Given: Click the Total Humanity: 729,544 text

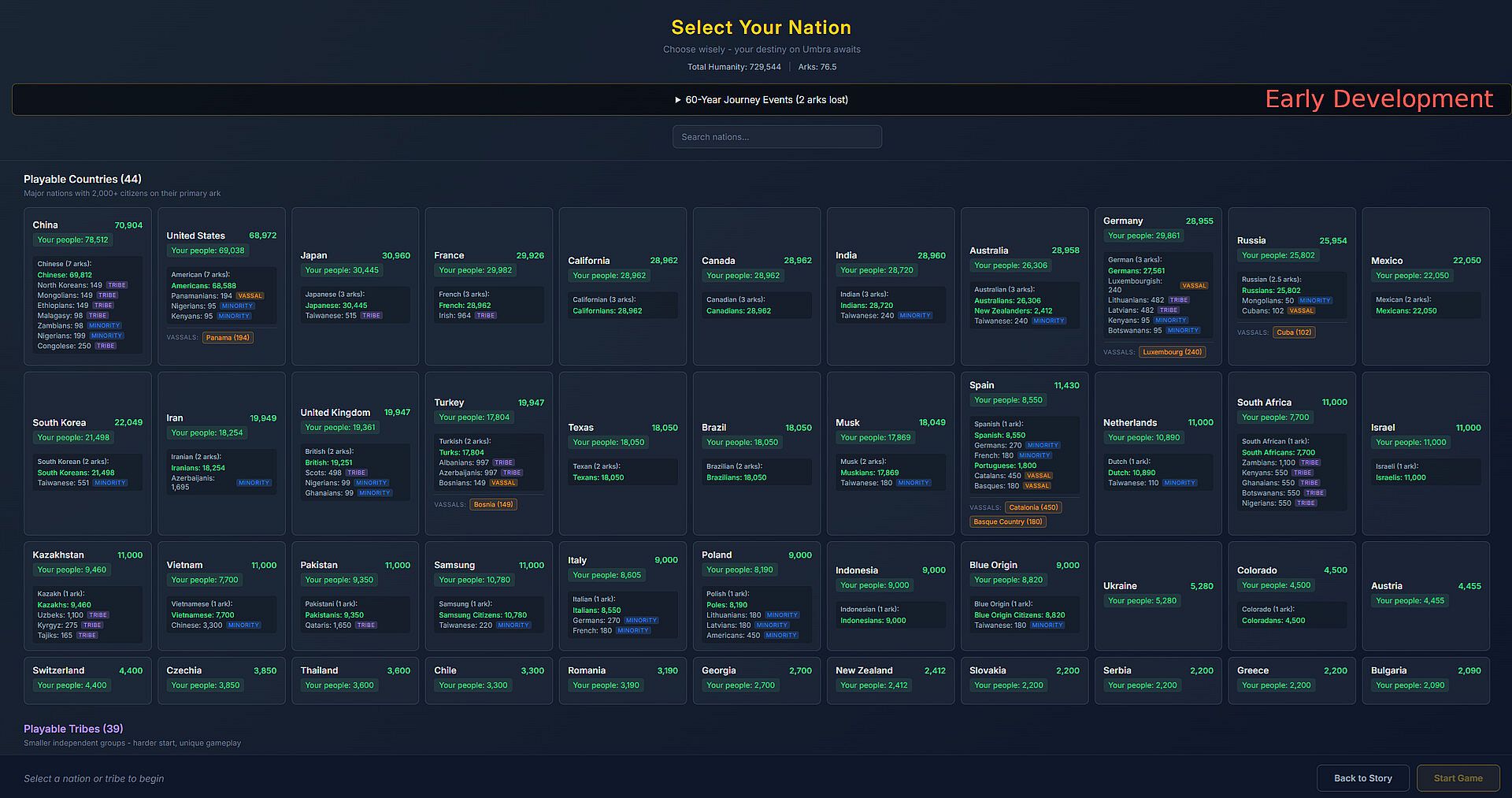Looking at the screenshot, I should [734, 67].
